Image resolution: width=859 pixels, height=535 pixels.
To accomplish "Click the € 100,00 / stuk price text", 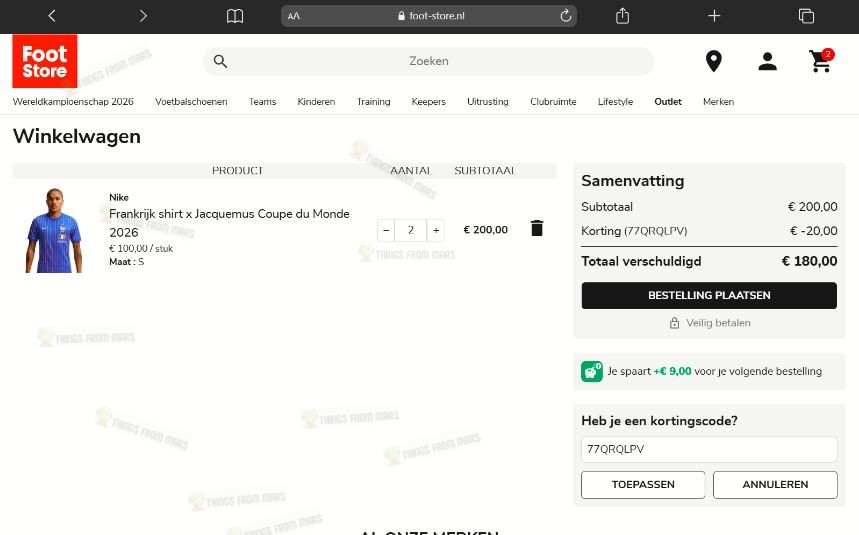I will click(x=141, y=249).
